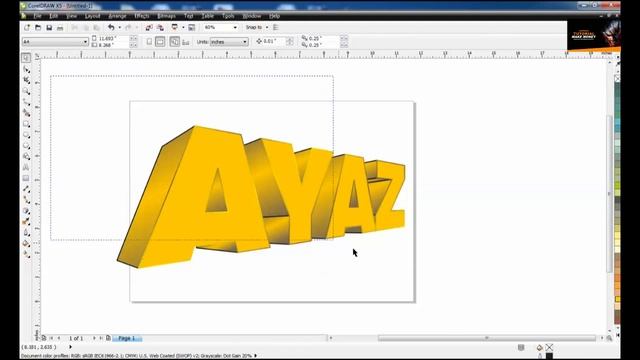The height and width of the screenshot is (360, 640).
Task: Select the Smart Fill tool
Action: [x=26, y=113]
